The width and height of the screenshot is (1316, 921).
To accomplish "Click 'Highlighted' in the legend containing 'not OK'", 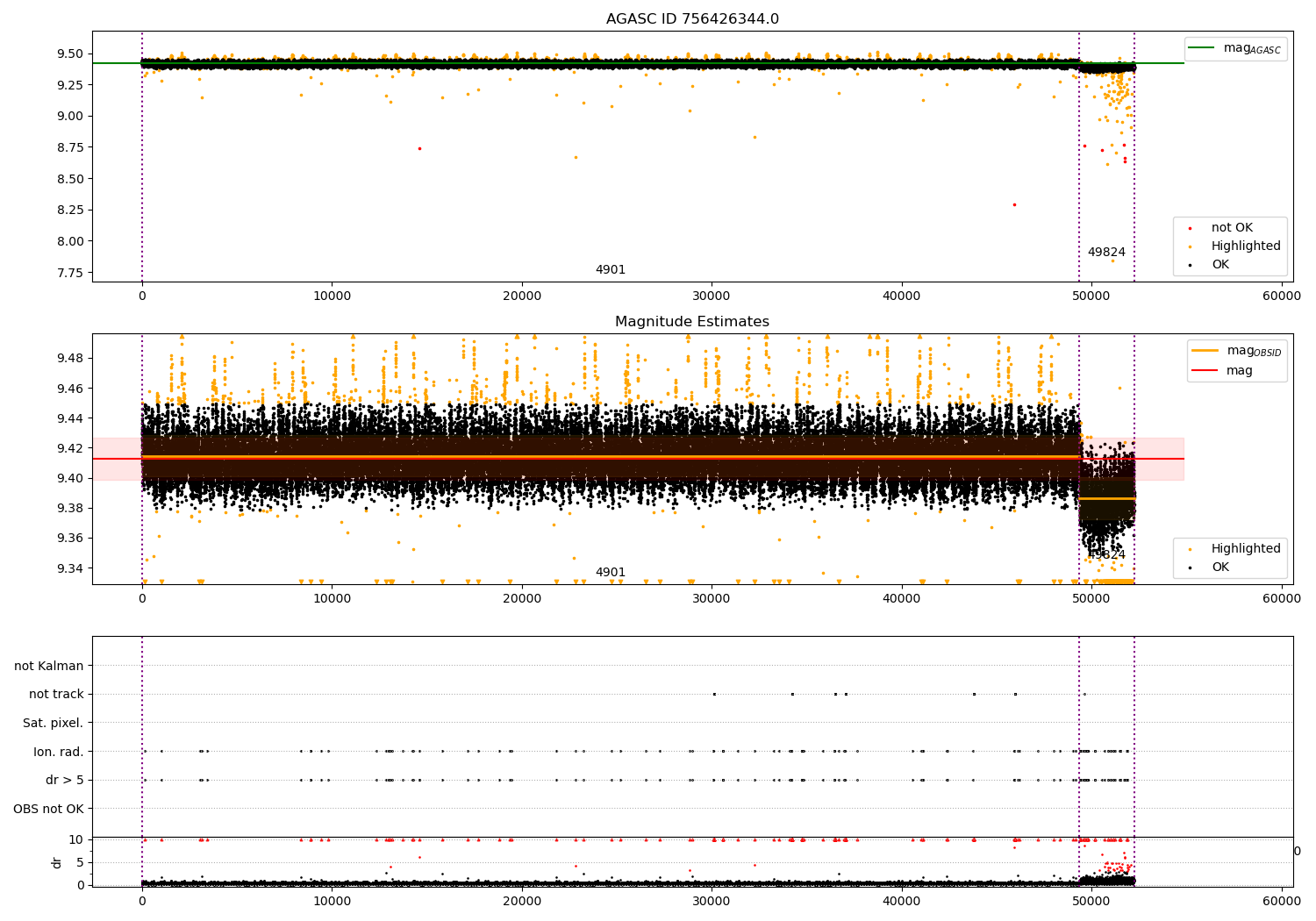I will pos(1246,246).
